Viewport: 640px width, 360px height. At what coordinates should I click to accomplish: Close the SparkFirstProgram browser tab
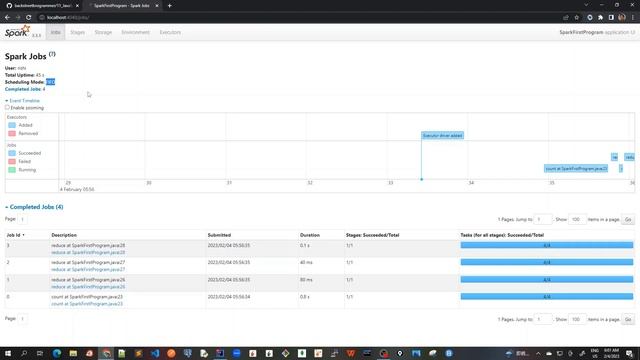pos(157,6)
